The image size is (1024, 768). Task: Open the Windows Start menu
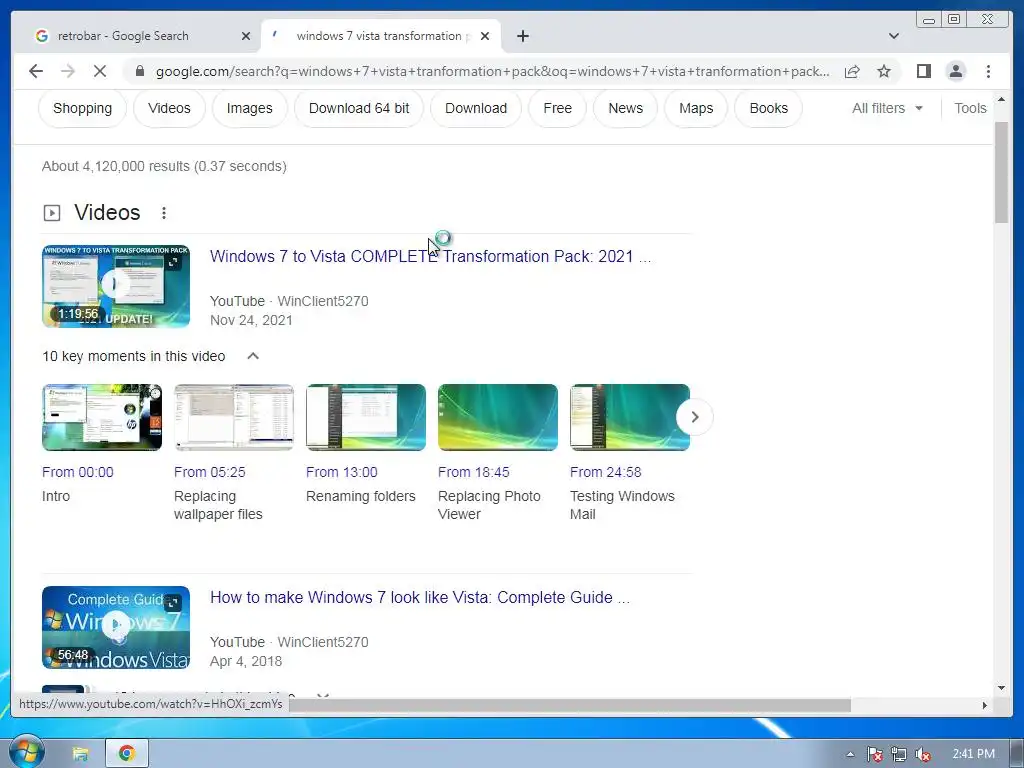(x=26, y=753)
